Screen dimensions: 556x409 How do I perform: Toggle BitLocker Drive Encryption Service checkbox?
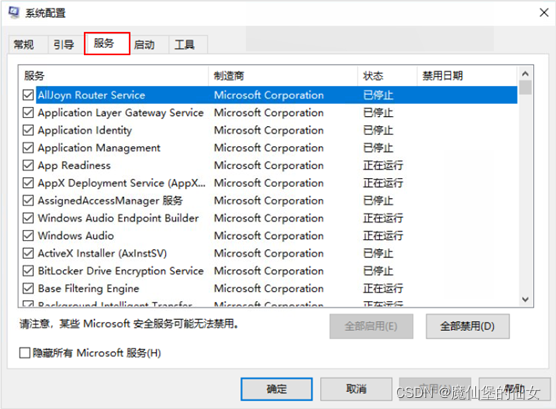pyautogui.click(x=28, y=271)
